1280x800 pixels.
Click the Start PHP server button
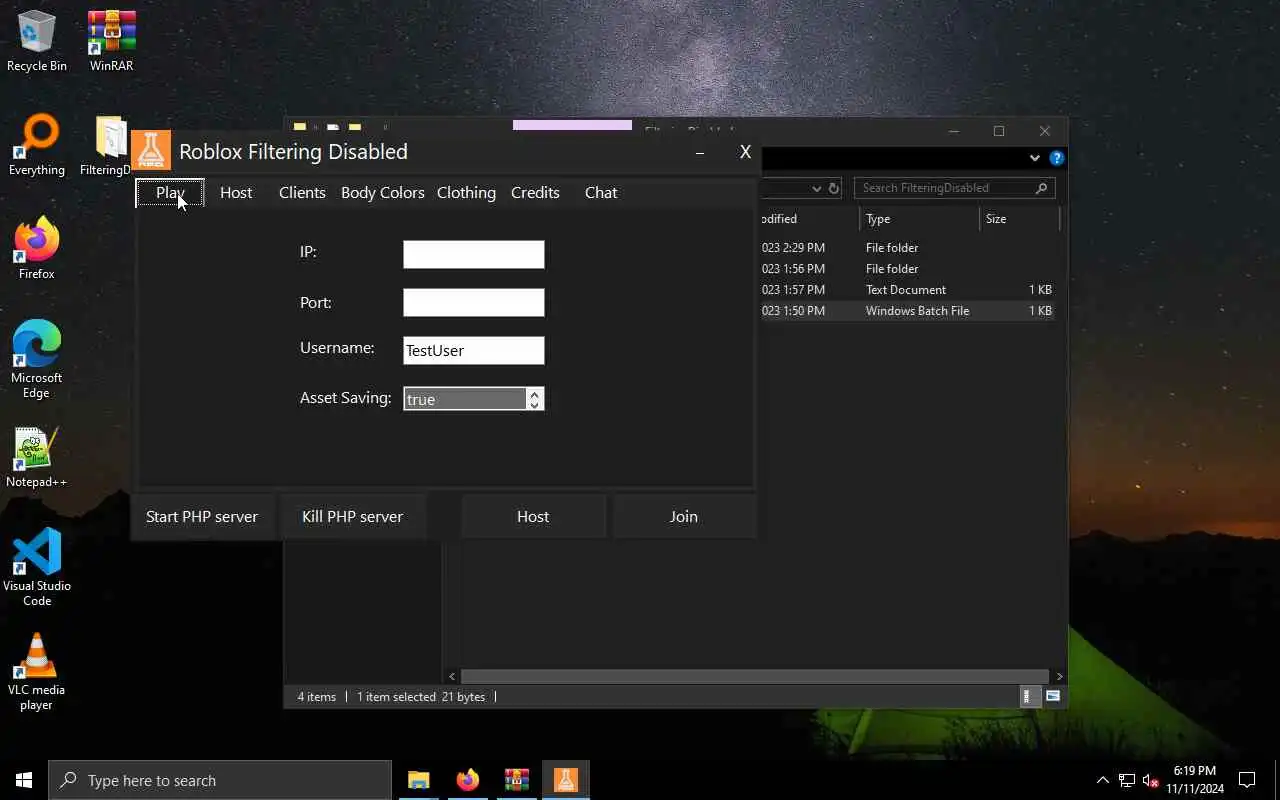(x=202, y=517)
